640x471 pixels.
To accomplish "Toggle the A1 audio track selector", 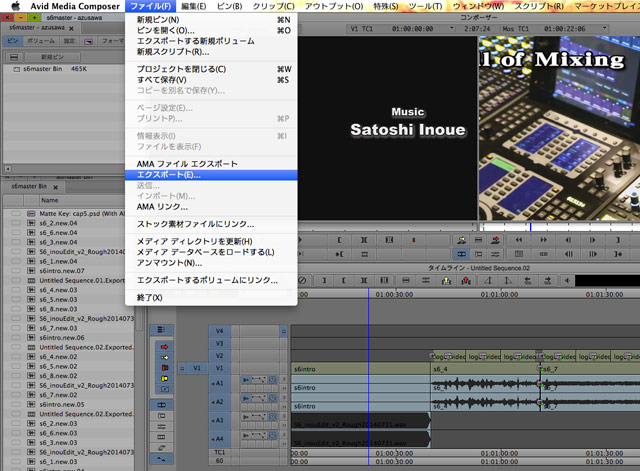I will pos(219,383).
